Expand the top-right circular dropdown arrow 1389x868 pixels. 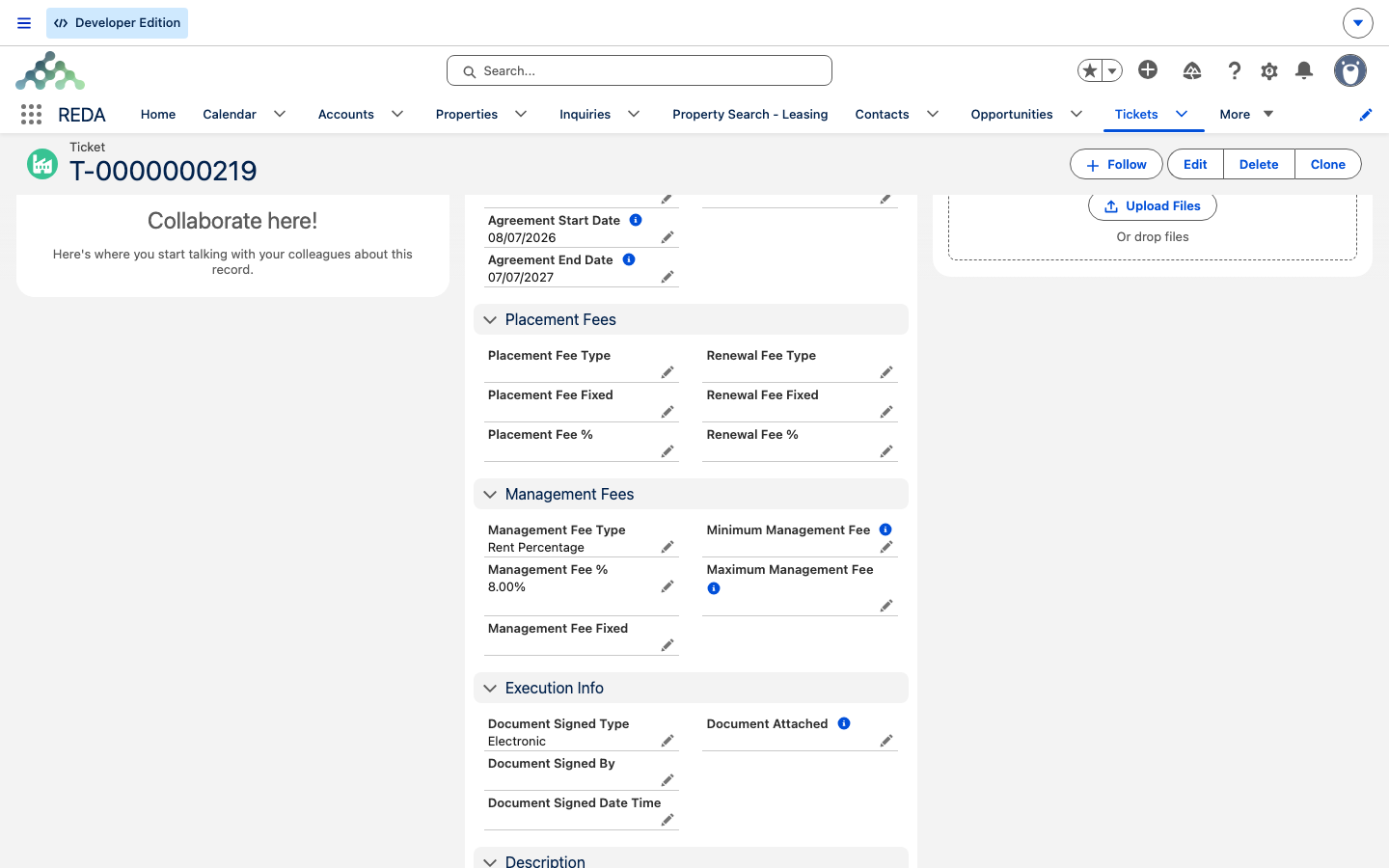(1358, 23)
